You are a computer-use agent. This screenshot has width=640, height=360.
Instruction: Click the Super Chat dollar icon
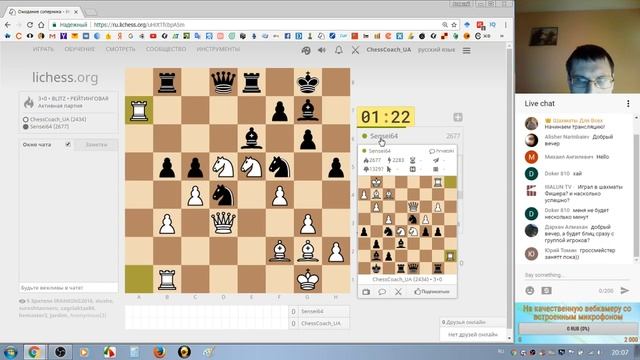pos(546,291)
